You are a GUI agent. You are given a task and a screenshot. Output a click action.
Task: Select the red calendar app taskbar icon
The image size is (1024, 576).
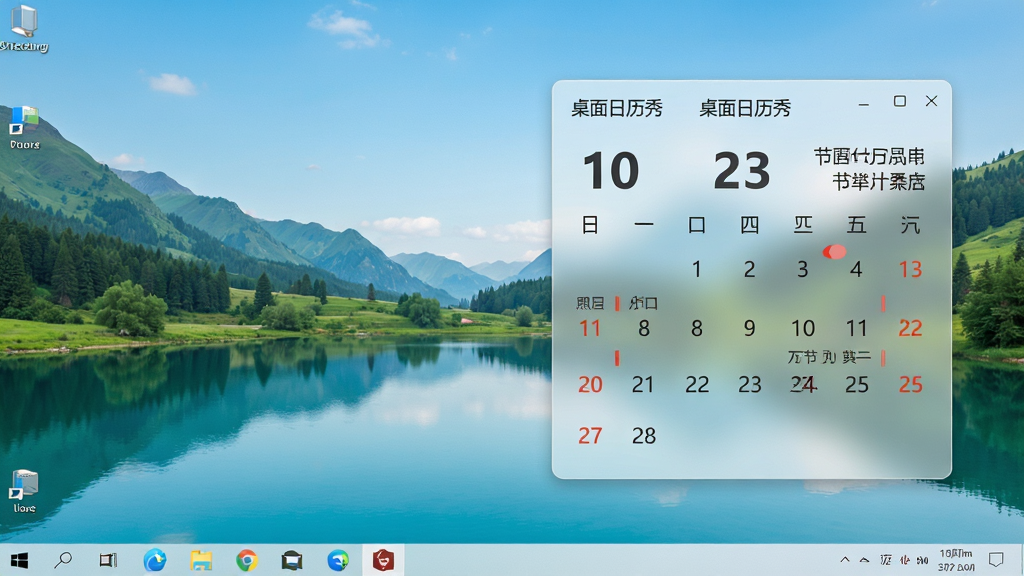383,560
